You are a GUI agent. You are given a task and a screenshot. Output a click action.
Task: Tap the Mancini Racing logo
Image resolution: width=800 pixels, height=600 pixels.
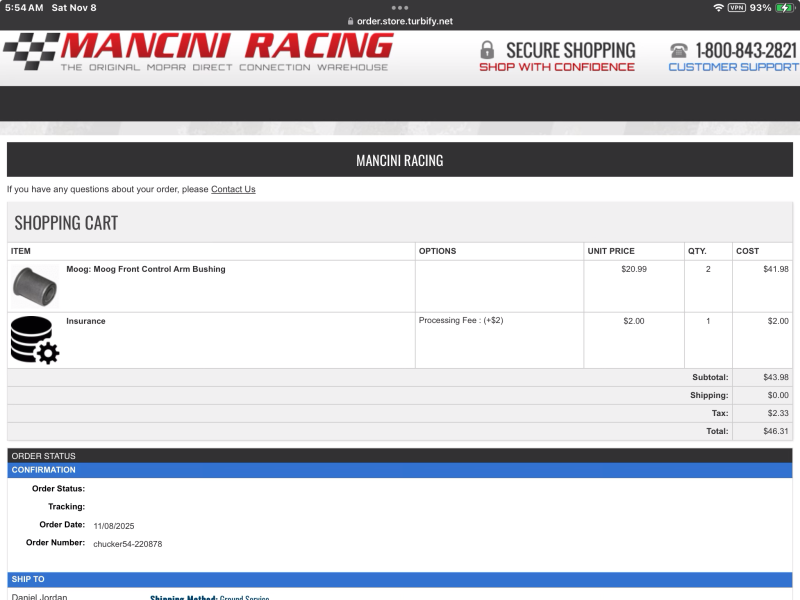pyautogui.click(x=198, y=52)
